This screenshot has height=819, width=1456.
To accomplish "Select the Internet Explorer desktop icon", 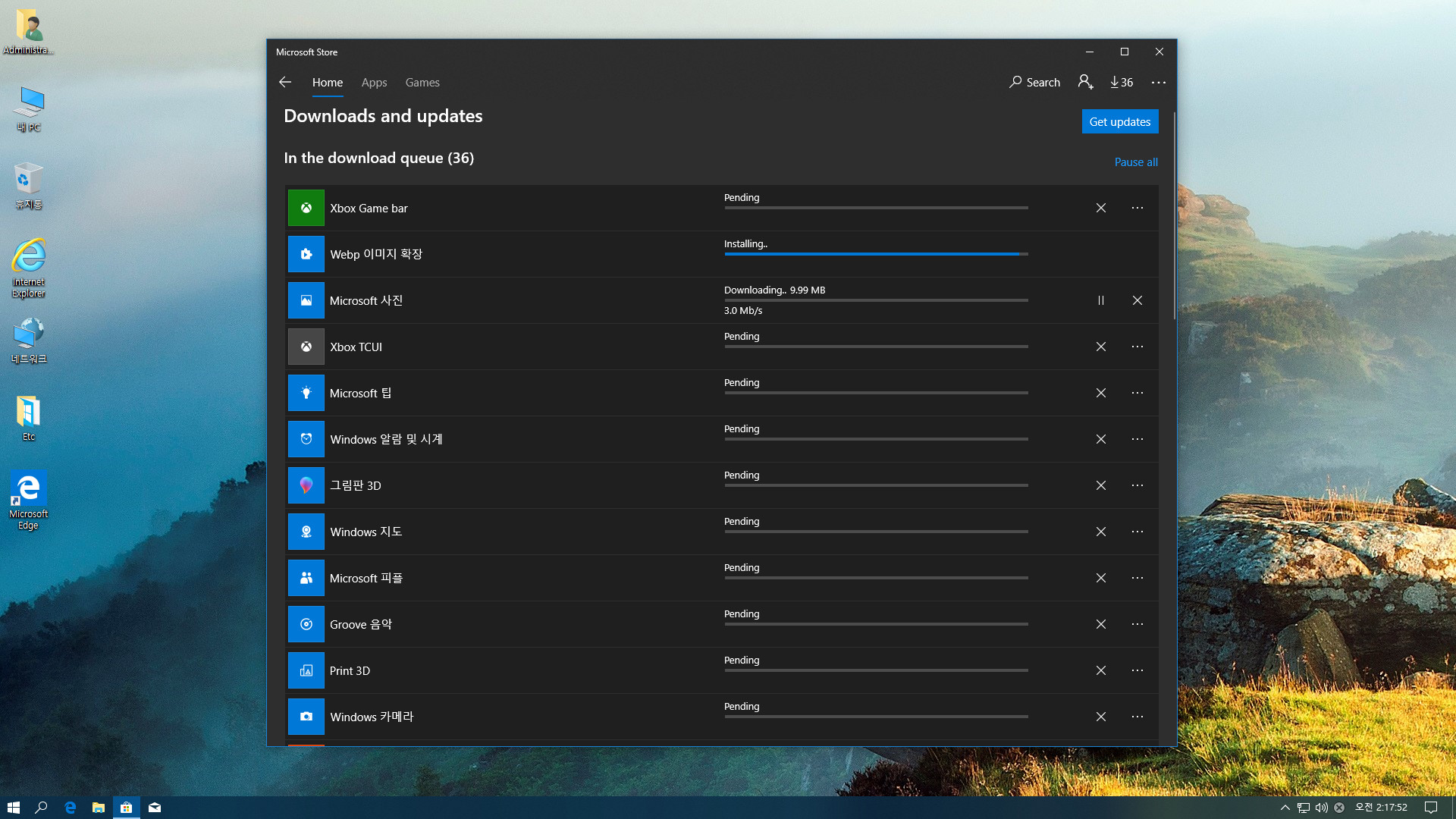I will click(29, 268).
